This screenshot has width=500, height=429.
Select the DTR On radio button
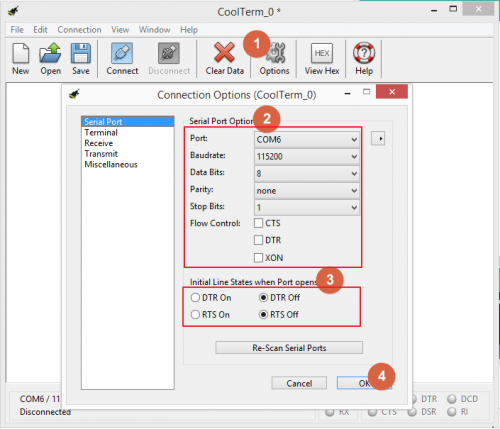(x=195, y=297)
